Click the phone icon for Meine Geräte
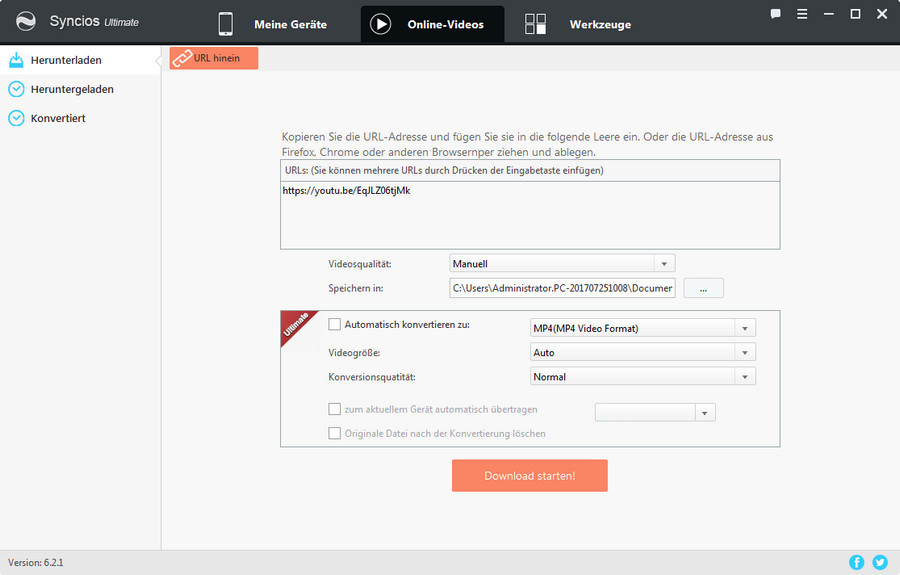This screenshot has height=575, width=900. tap(226, 24)
